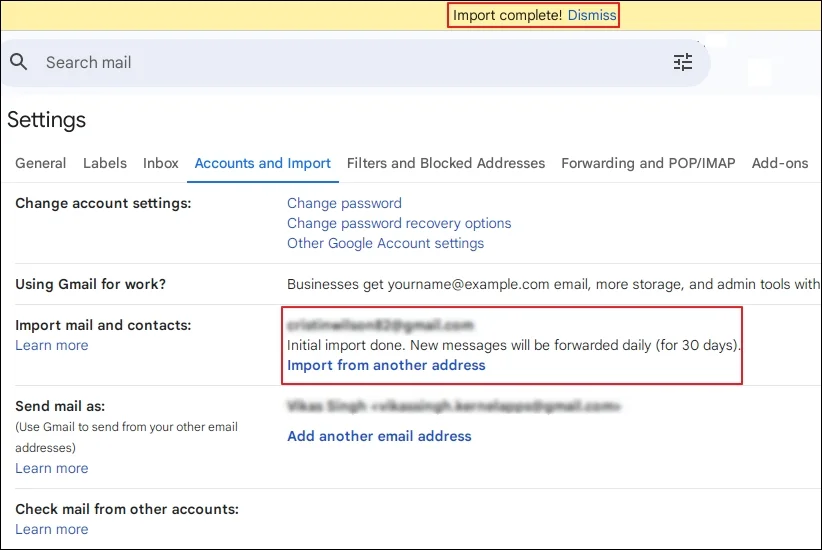Image resolution: width=822 pixels, height=550 pixels.
Task: Click the blurred Send mail as address
Action: pyautogui.click(x=453, y=406)
